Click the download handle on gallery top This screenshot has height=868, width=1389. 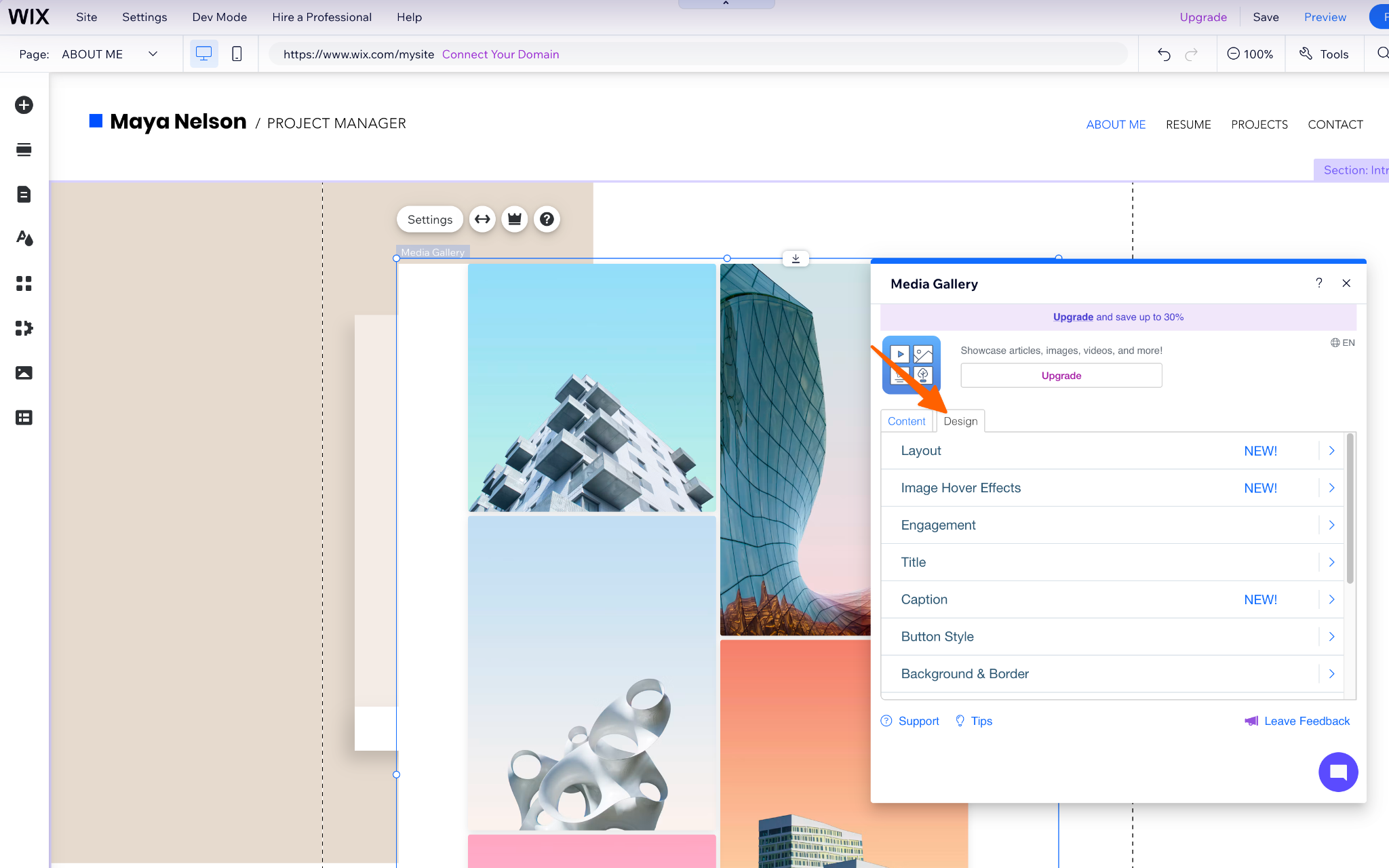[796, 258]
